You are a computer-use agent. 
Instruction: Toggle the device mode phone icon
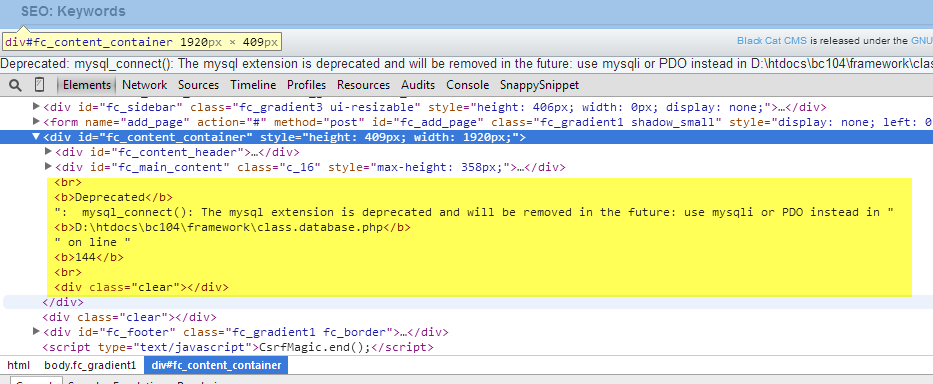coord(39,85)
